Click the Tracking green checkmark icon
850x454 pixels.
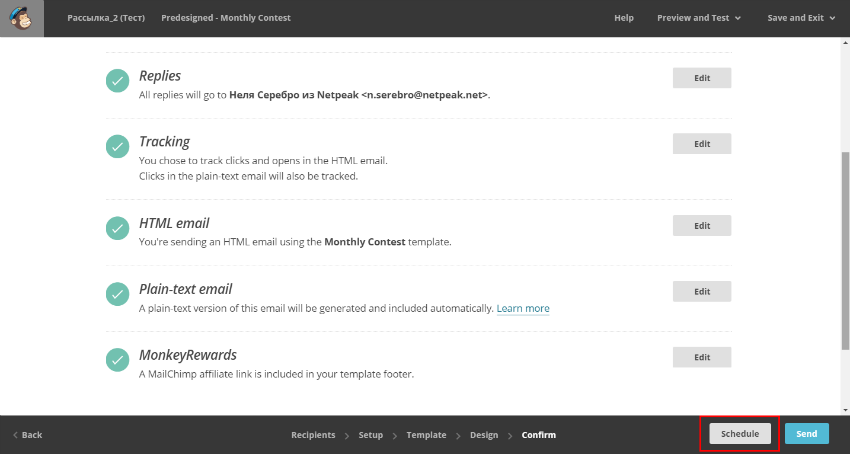(117, 147)
